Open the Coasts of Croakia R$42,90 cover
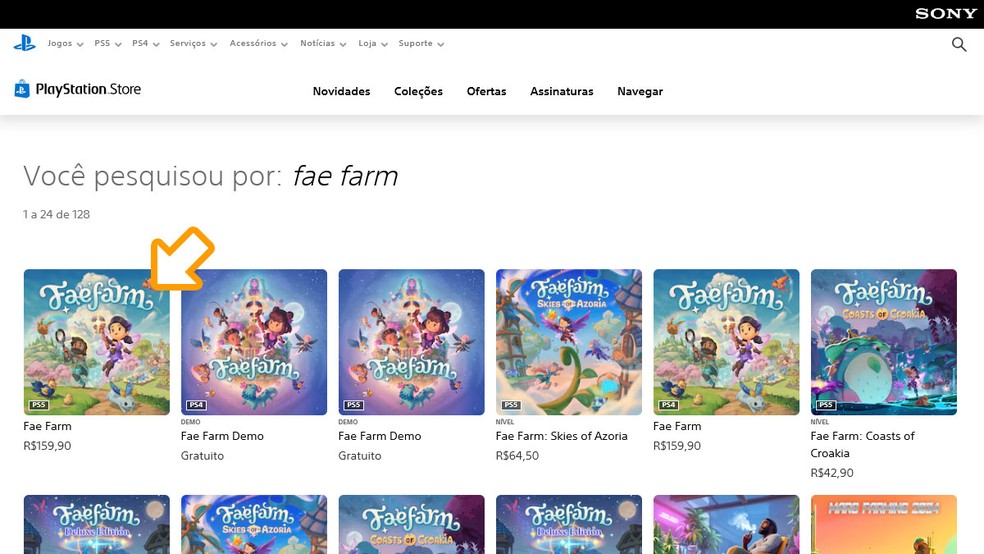 tap(884, 342)
